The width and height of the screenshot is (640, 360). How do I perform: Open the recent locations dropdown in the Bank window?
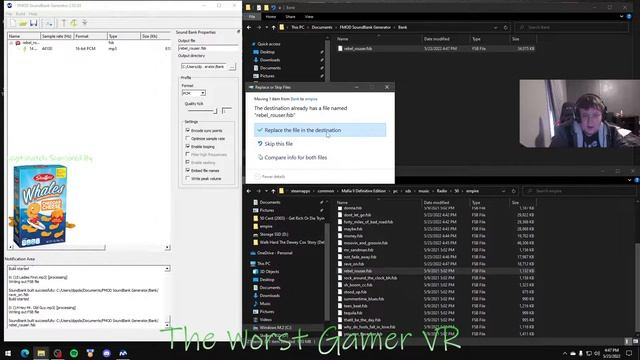(266, 27)
